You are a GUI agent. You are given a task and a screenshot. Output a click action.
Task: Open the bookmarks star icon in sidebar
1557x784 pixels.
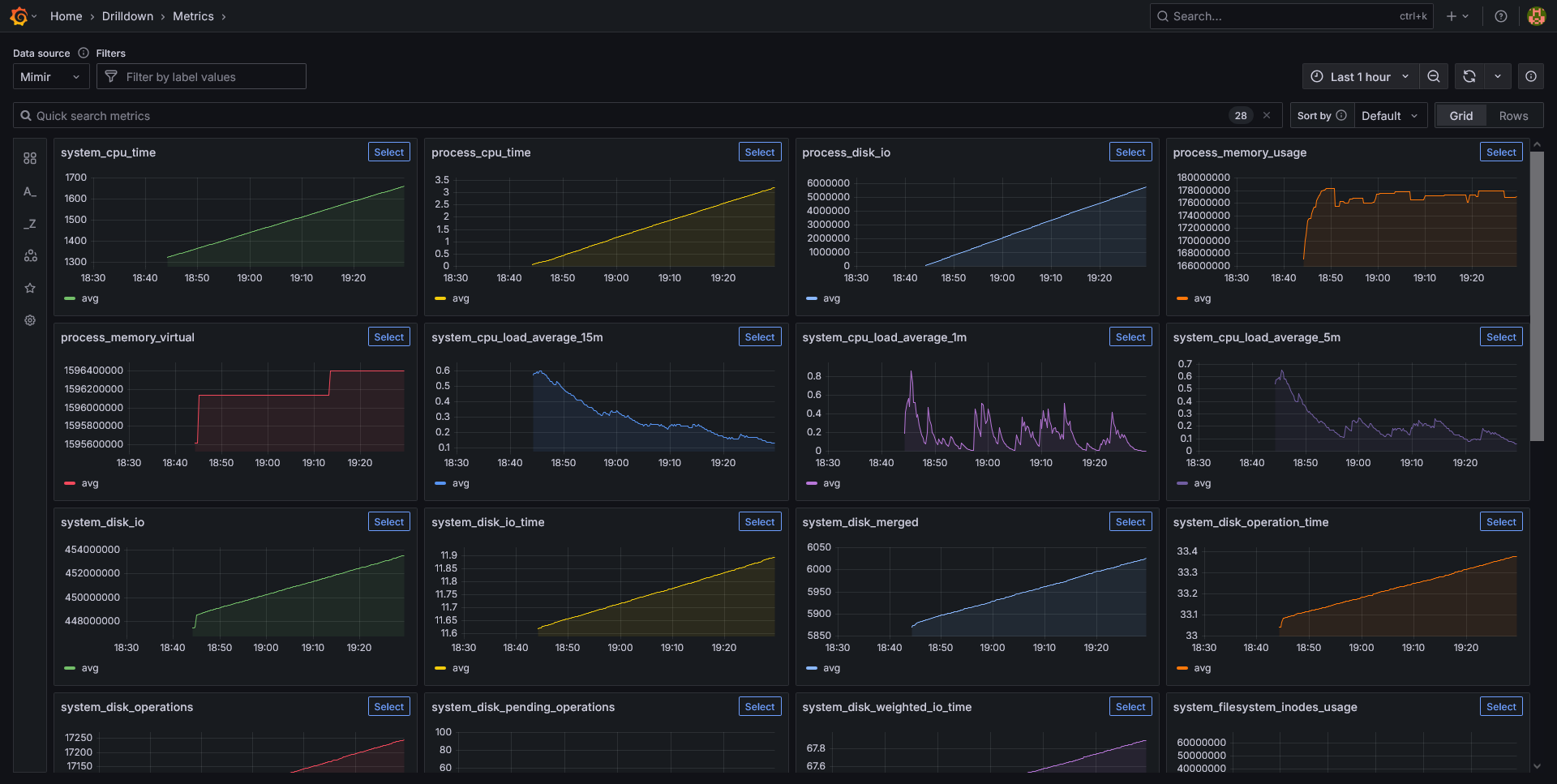(x=30, y=288)
